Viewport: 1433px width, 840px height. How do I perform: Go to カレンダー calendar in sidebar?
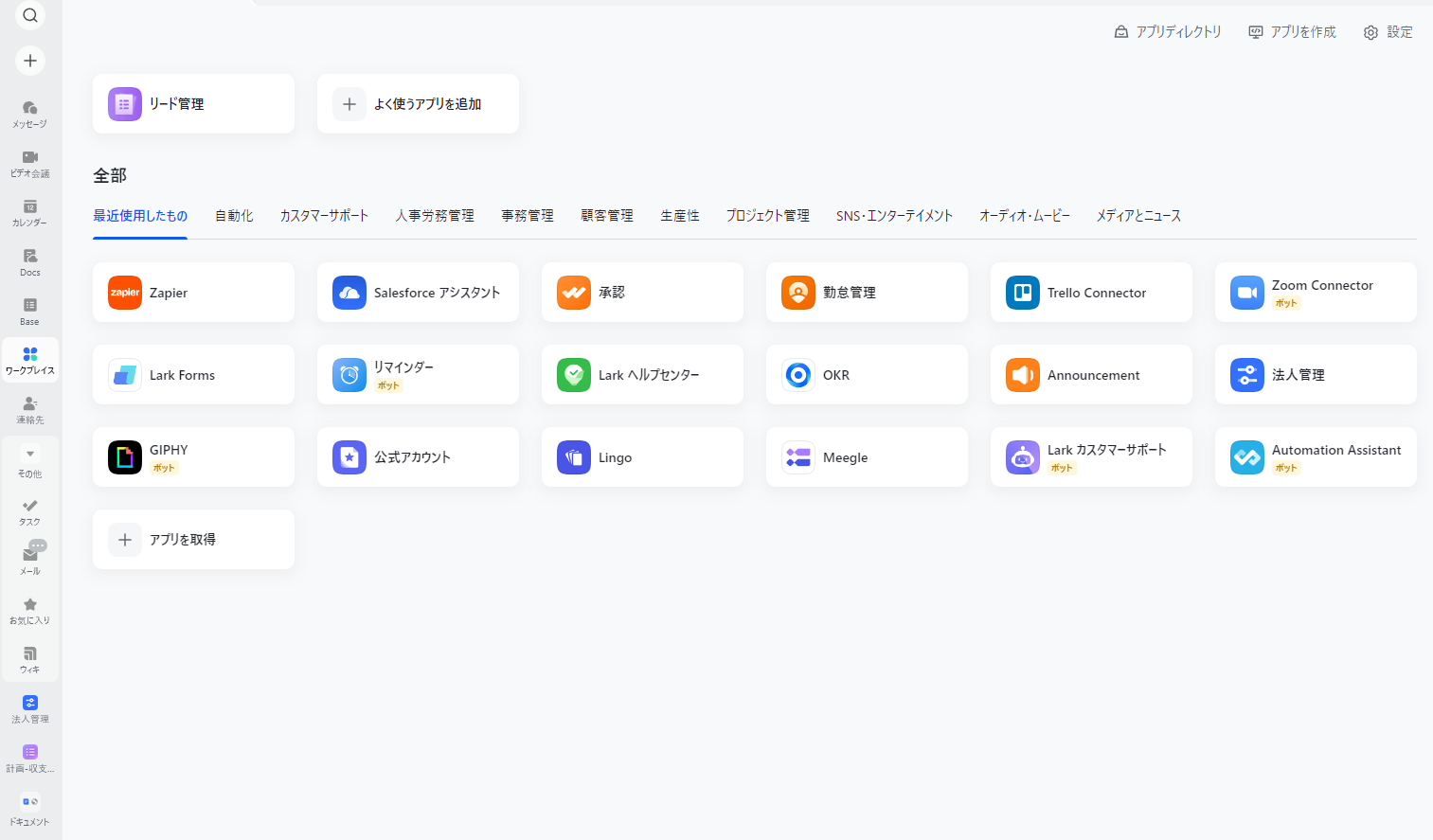pos(30,212)
